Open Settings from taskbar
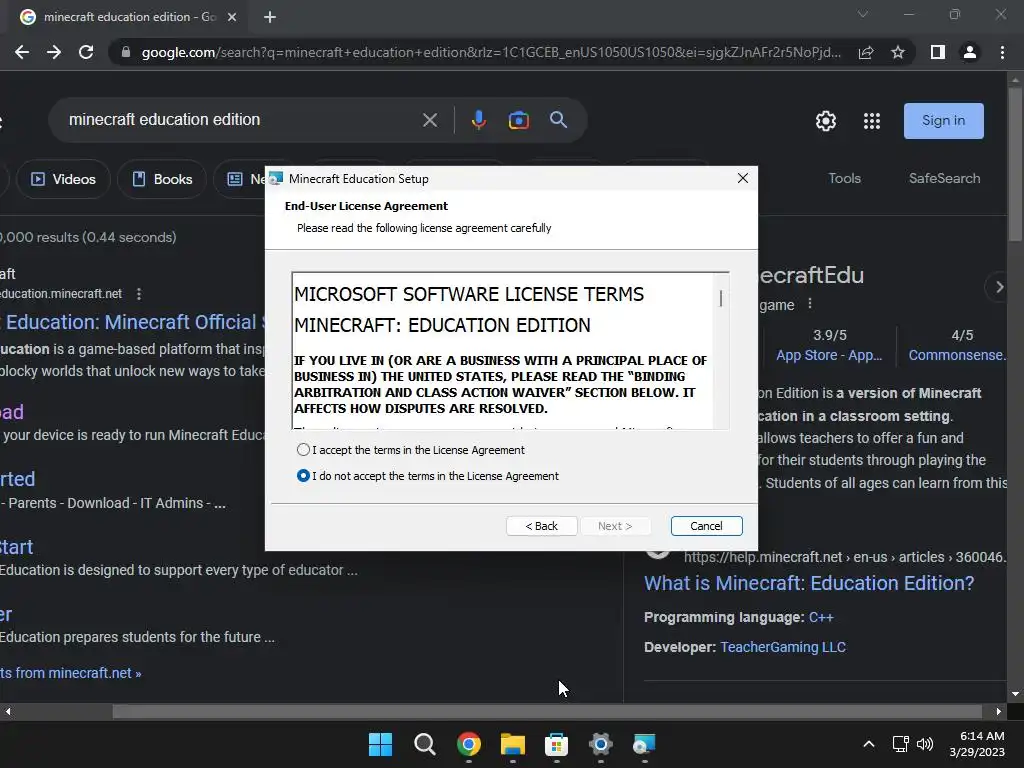Screen dimensions: 1024x768 601,744
